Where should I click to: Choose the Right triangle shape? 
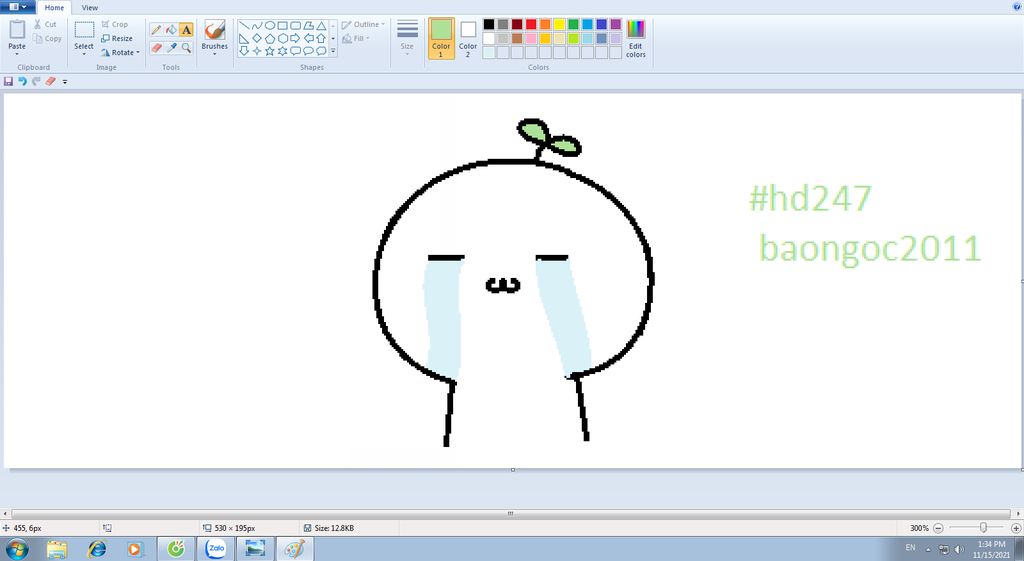tap(244, 38)
